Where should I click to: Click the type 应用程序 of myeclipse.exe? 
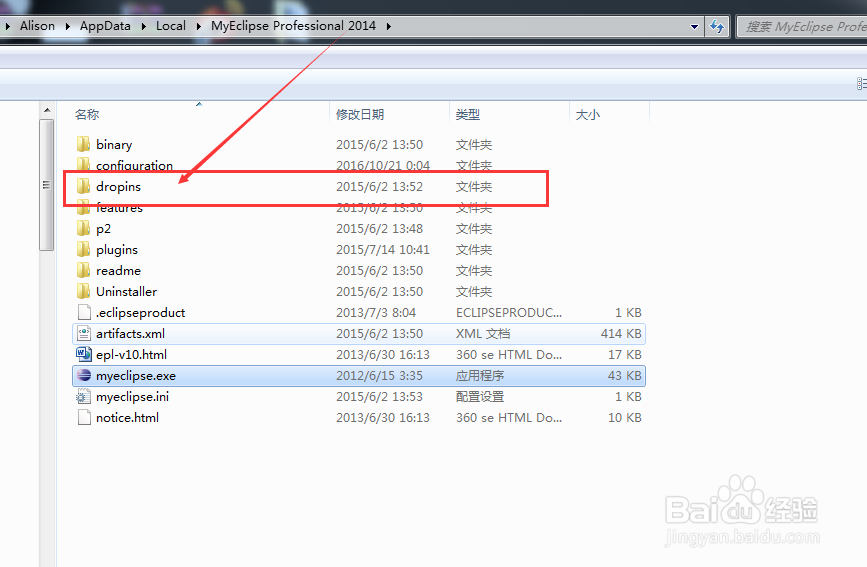coord(480,376)
